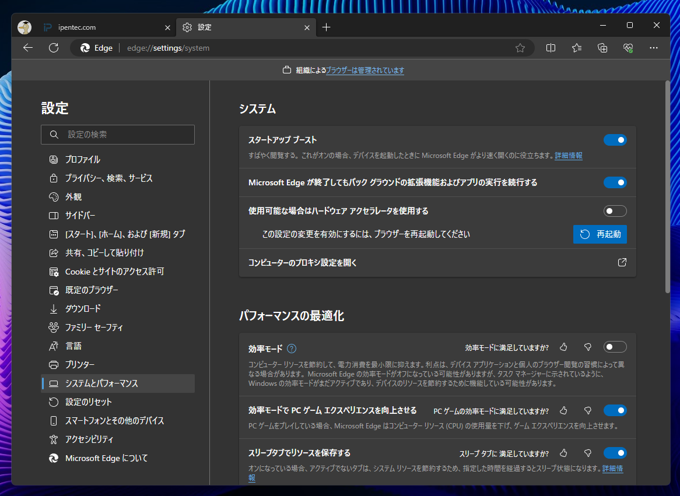This screenshot has height=496, width=680.
Task: Switch to the 設定 tab
Action: point(245,27)
